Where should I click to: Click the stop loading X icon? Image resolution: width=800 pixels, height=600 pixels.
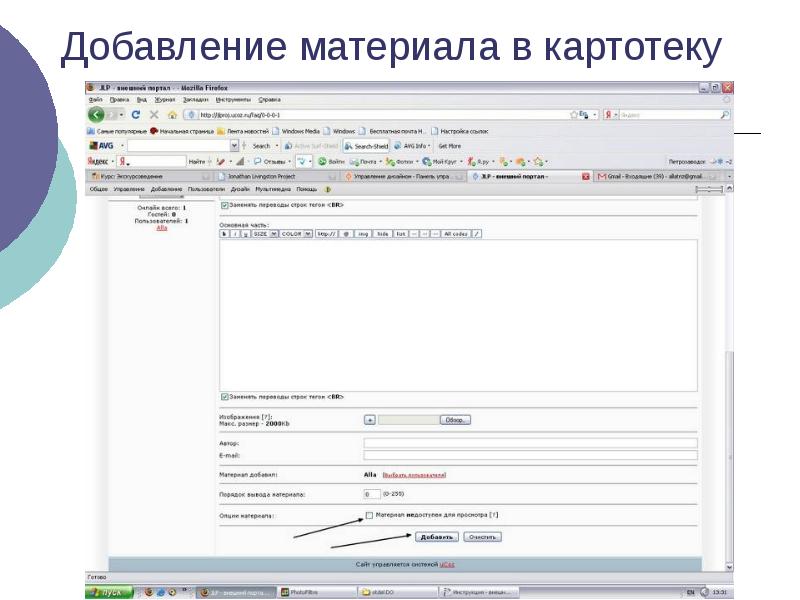(153, 115)
